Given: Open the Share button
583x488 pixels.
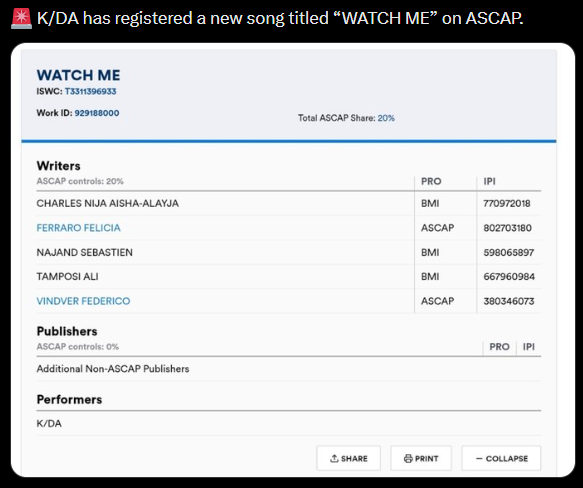Looking at the screenshot, I should coord(348,458).
